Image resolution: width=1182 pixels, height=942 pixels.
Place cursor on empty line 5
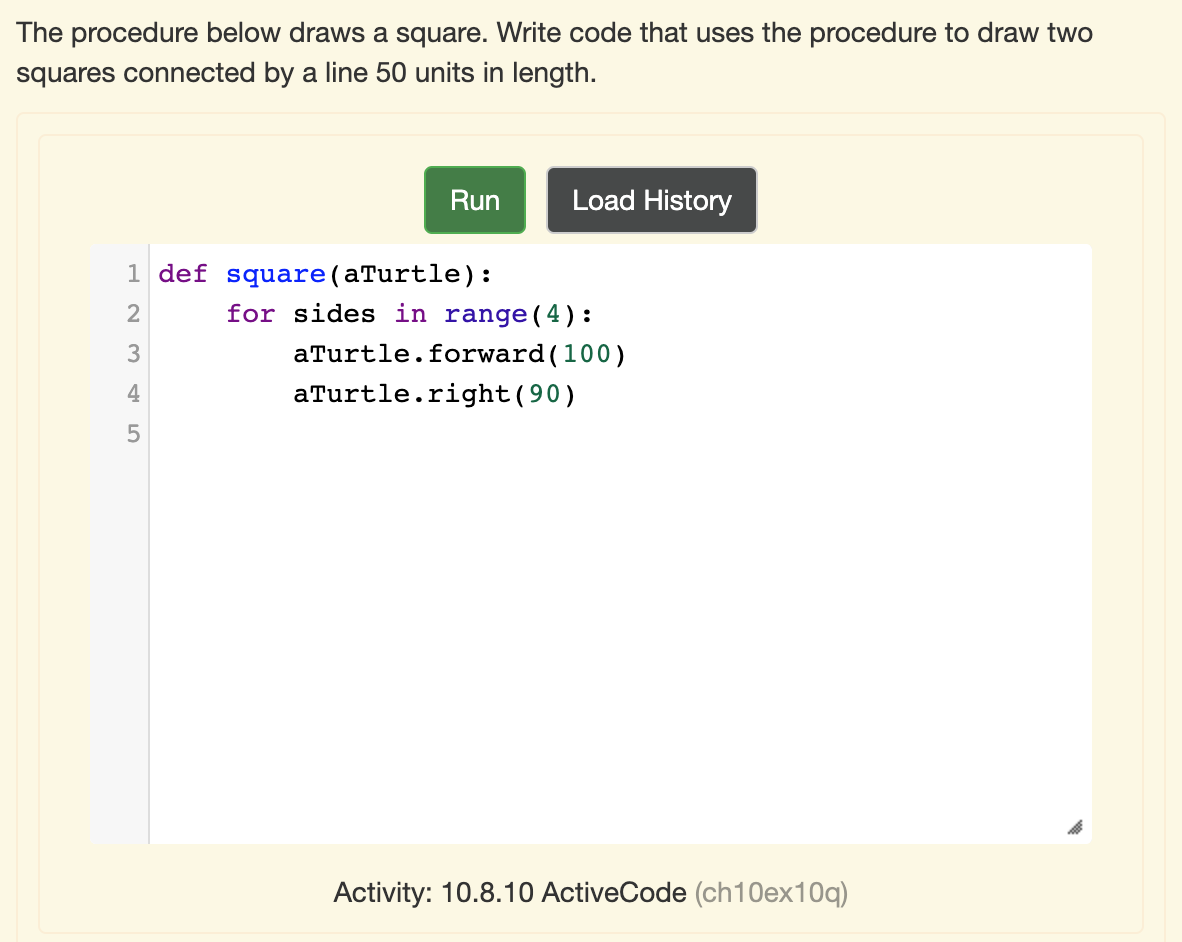(300, 433)
